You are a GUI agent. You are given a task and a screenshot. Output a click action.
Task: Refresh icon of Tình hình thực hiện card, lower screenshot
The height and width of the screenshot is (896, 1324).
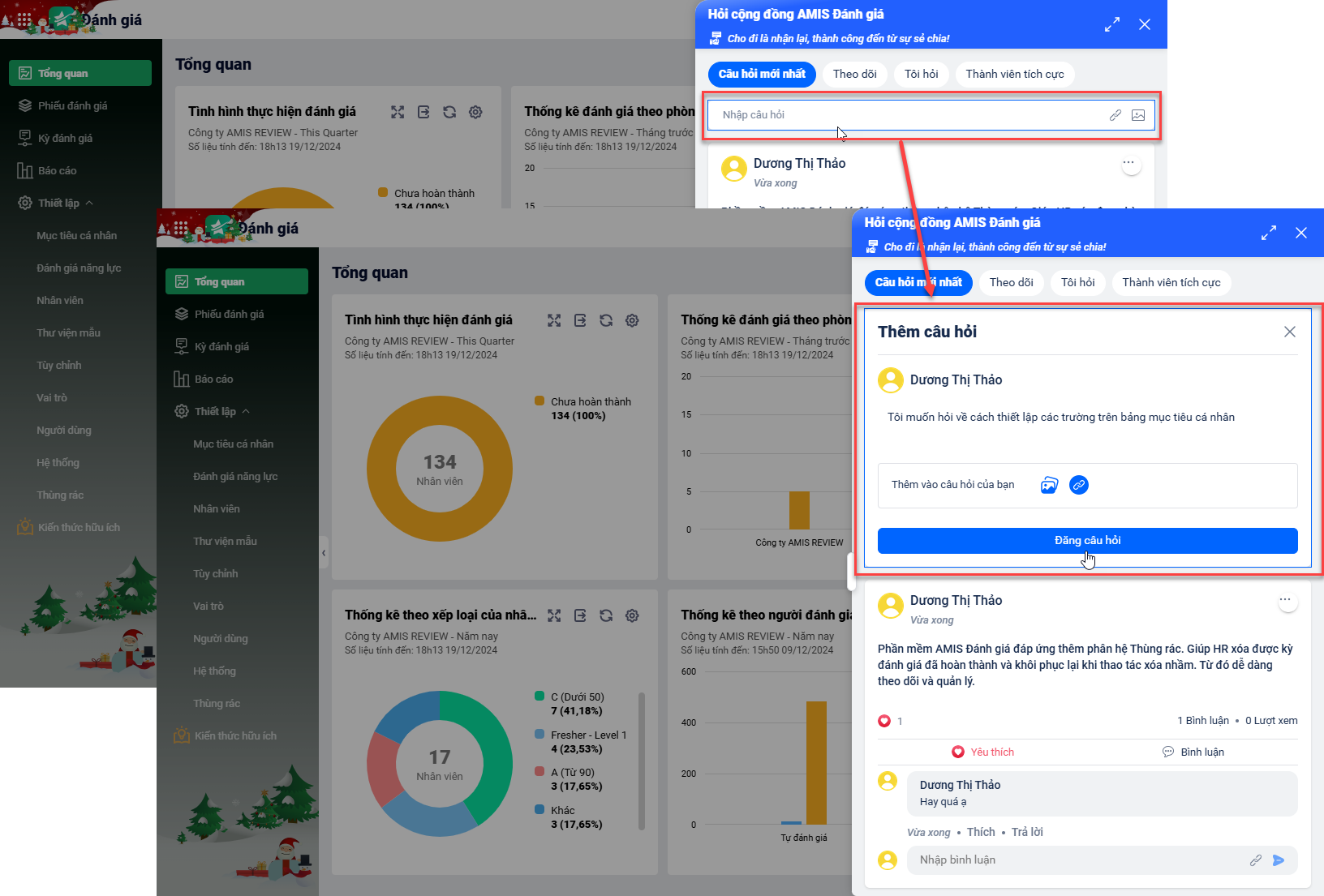606,320
